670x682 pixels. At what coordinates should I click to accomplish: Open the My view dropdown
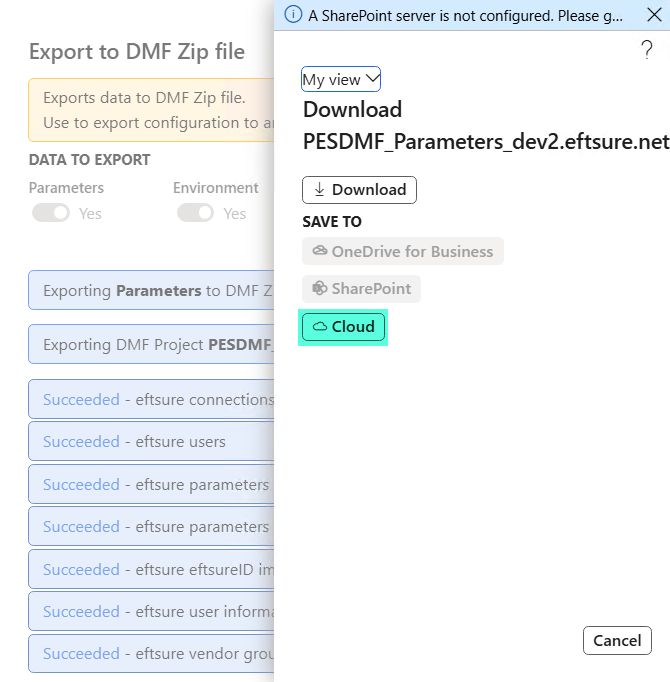click(341, 79)
